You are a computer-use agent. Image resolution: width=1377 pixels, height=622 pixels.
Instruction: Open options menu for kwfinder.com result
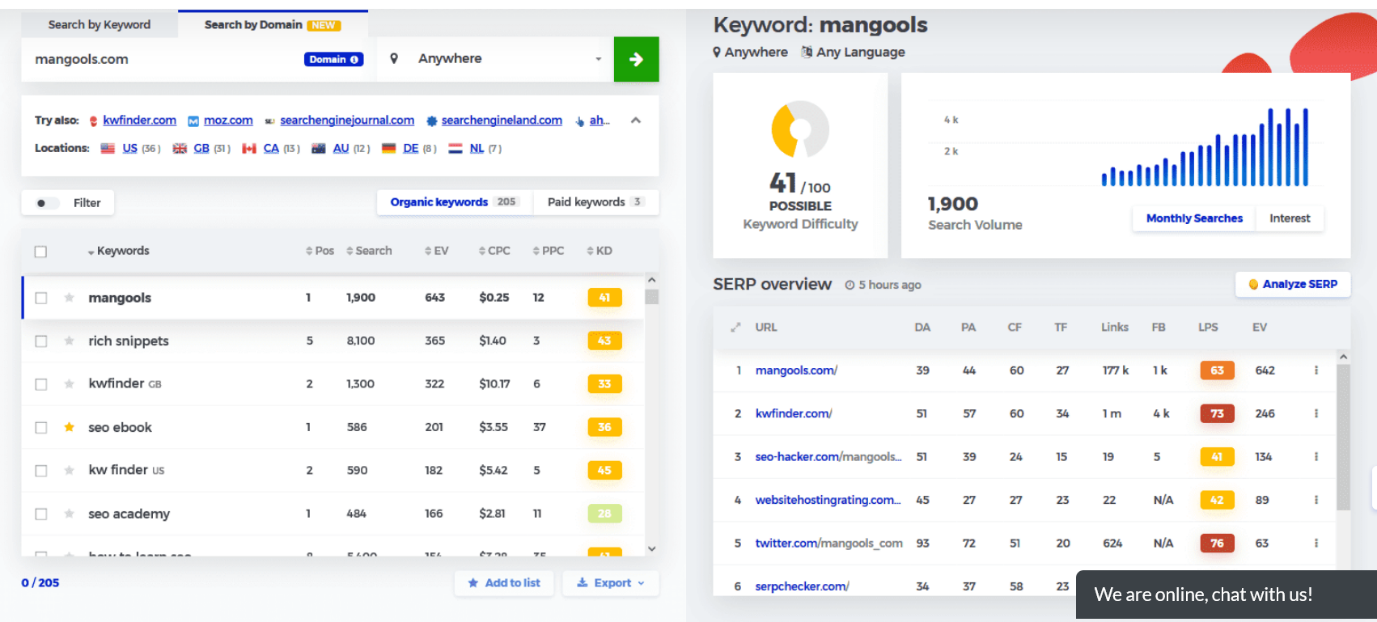(1316, 413)
